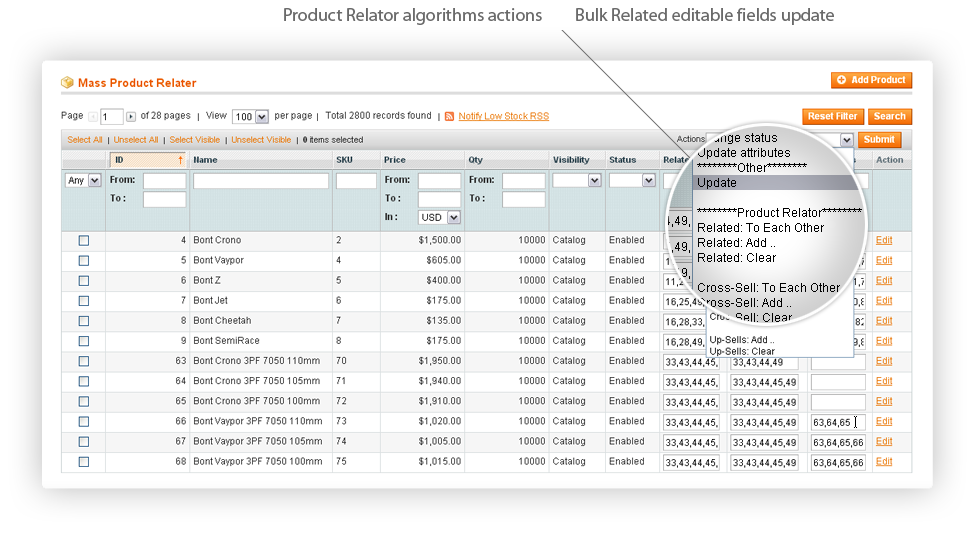Viewport: 971px width, 539px height.
Task: Open the per-page view dropdown showing 100
Action: pos(250,116)
